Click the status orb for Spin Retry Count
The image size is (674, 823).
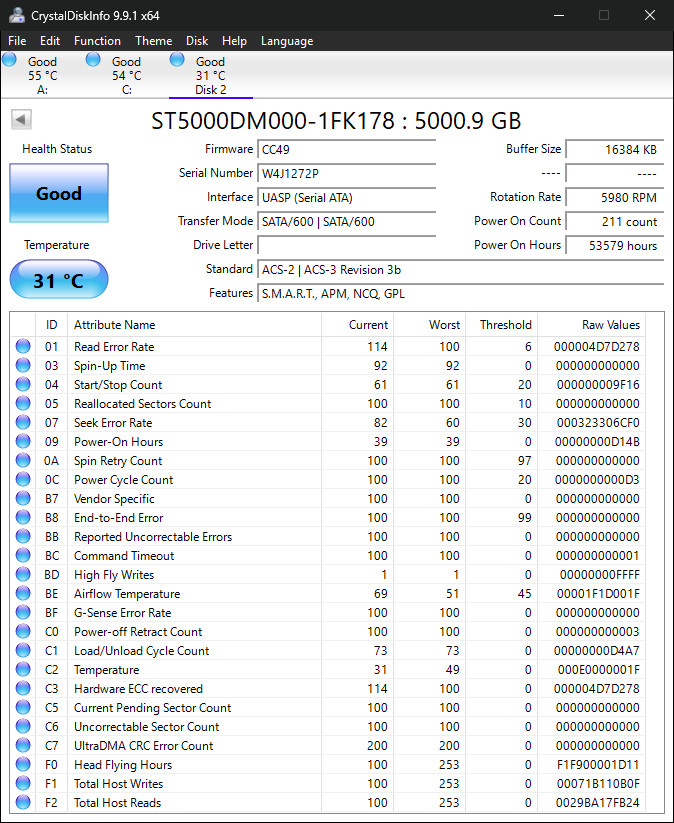pyautogui.click(x=23, y=460)
